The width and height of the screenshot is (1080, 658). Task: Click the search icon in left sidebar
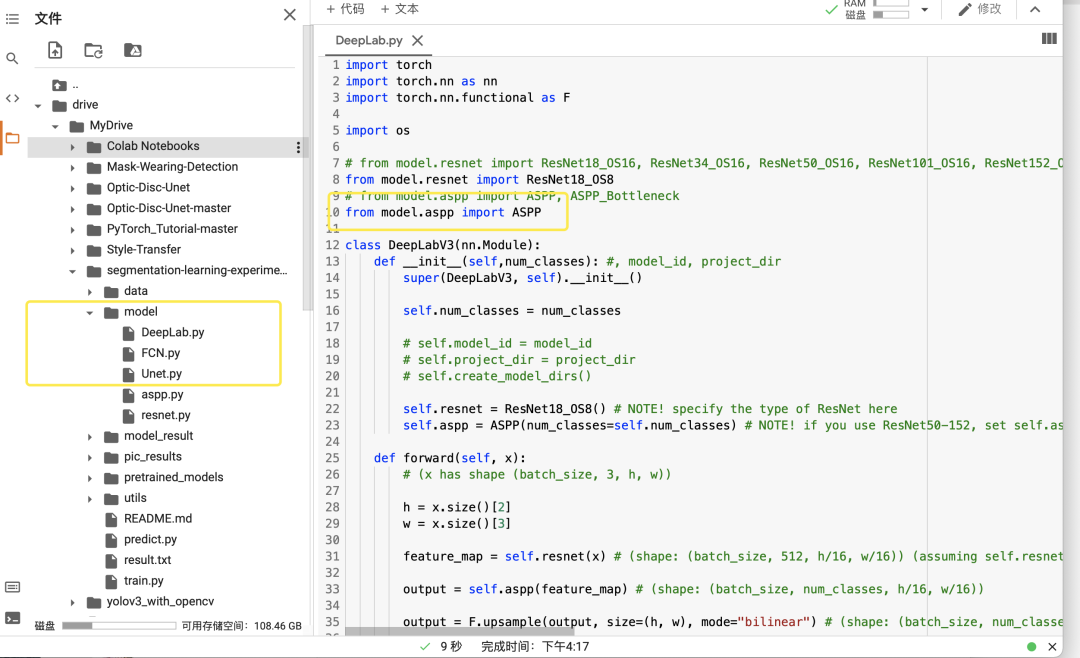(12, 59)
